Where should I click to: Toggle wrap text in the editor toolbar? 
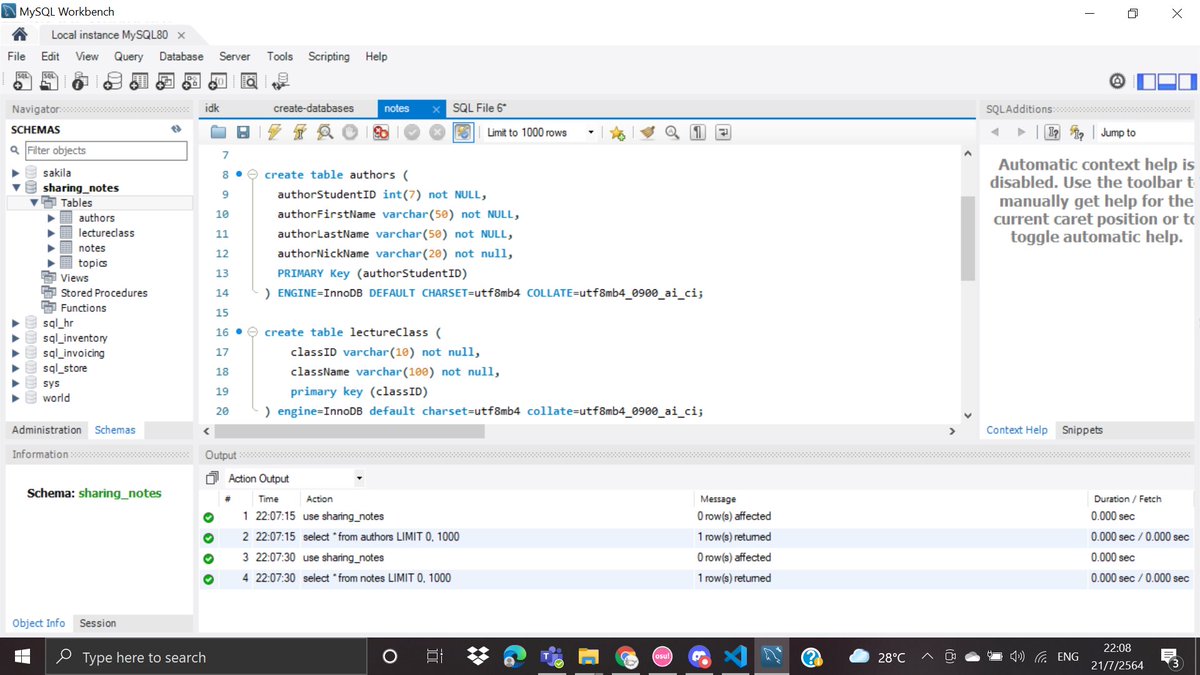coord(723,132)
